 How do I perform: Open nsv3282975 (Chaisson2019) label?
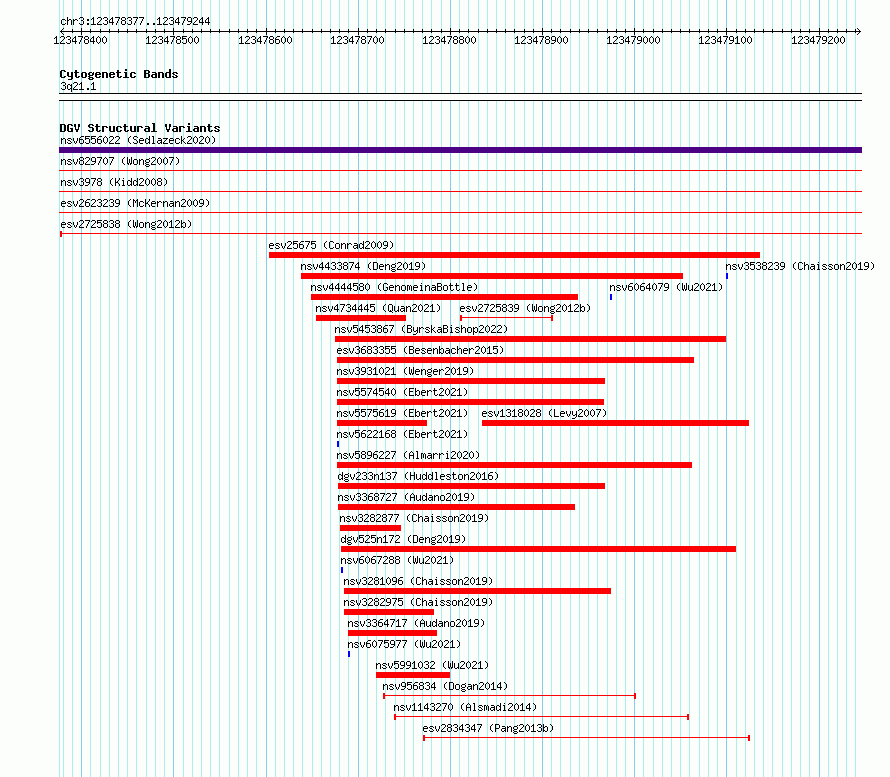pyautogui.click(x=418, y=602)
